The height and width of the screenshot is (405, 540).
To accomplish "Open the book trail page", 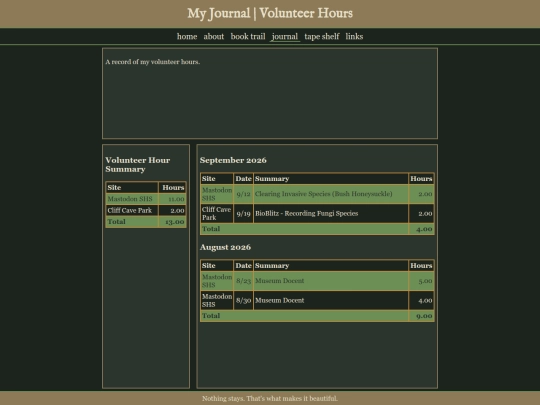I will point(248,37).
